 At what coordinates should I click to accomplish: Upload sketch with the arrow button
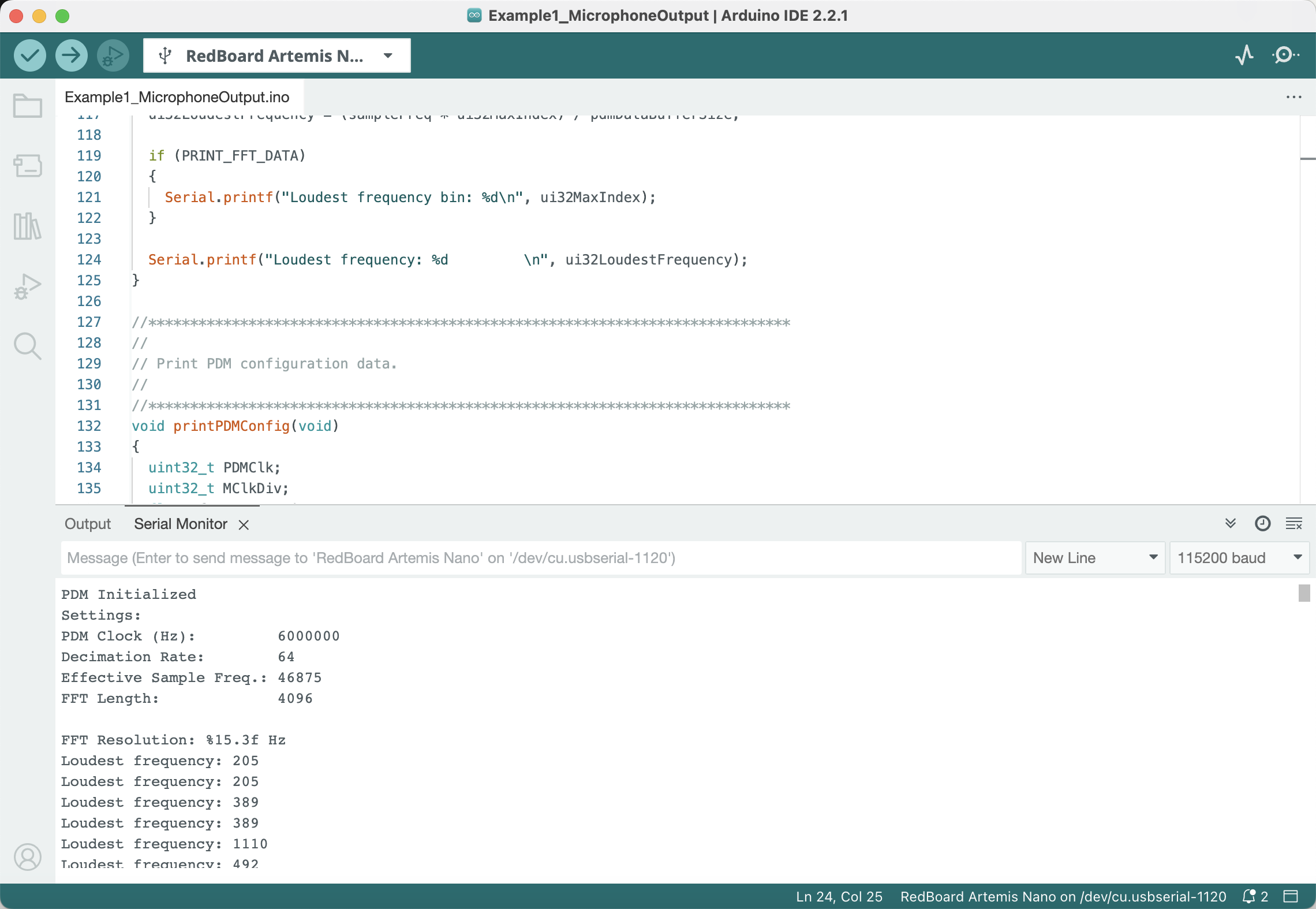(72, 56)
